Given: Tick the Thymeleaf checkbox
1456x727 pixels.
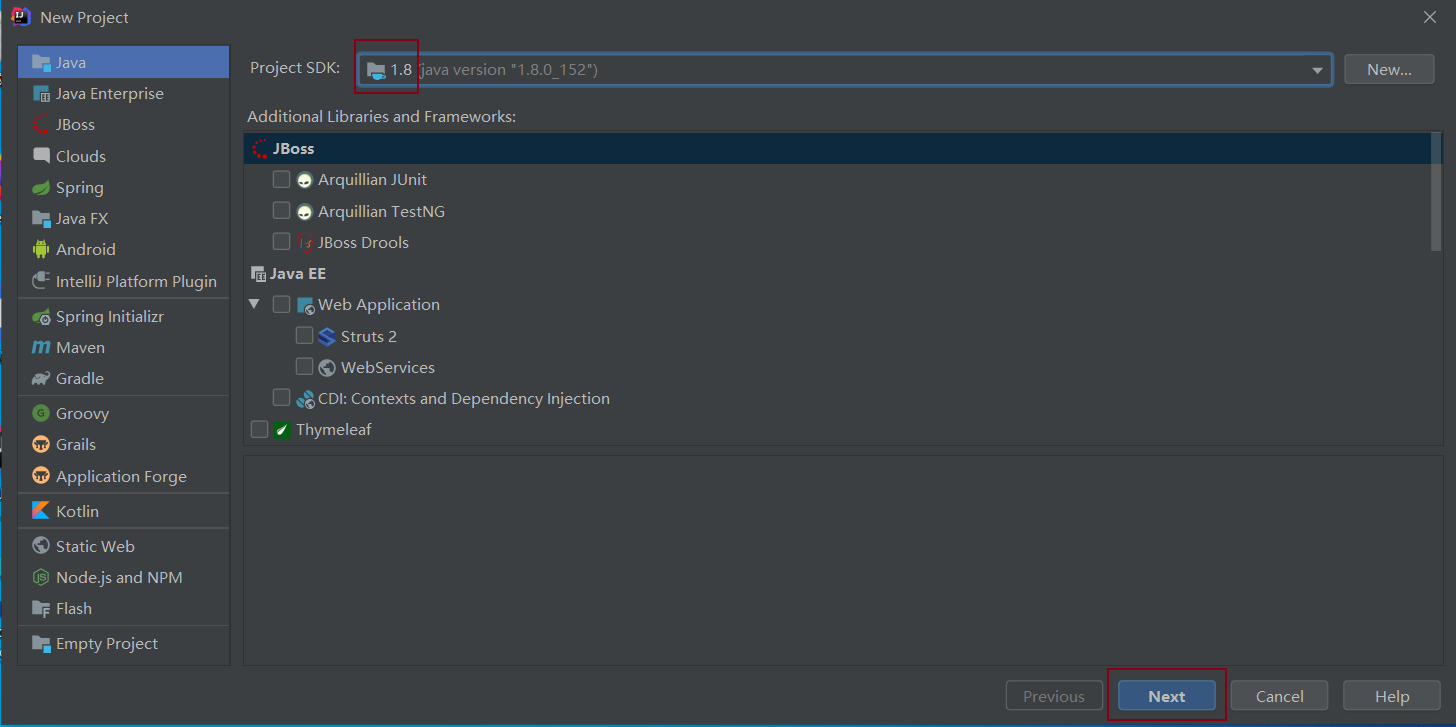Looking at the screenshot, I should [260, 430].
